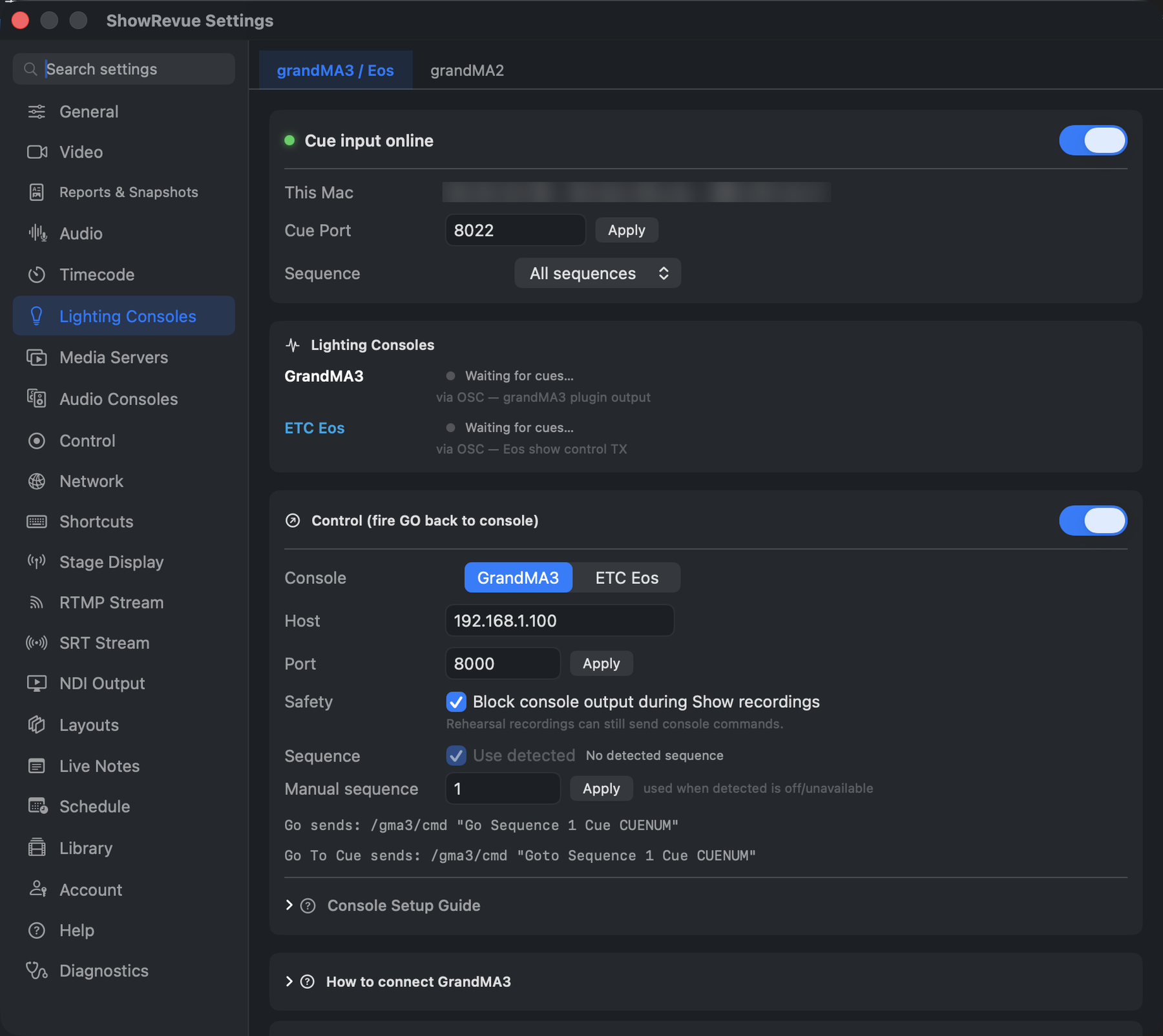The image size is (1163, 1036).
Task: Switch to the grandMA3 / Eos tab
Action: 335,70
